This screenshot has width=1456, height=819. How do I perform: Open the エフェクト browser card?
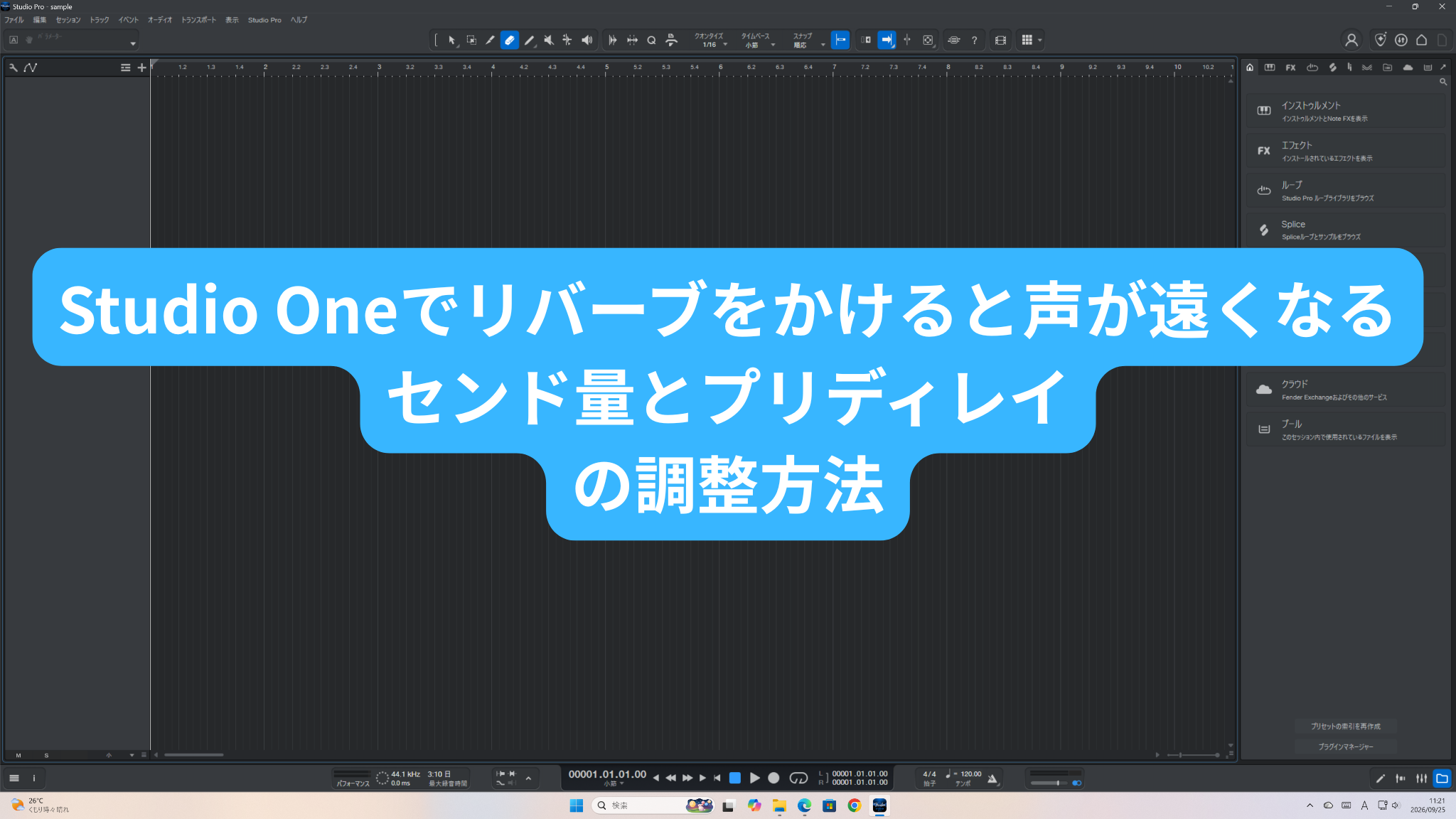coord(1346,151)
